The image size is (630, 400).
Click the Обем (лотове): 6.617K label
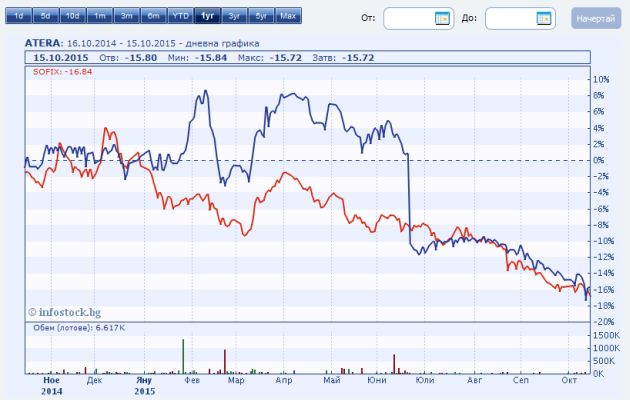(79, 328)
